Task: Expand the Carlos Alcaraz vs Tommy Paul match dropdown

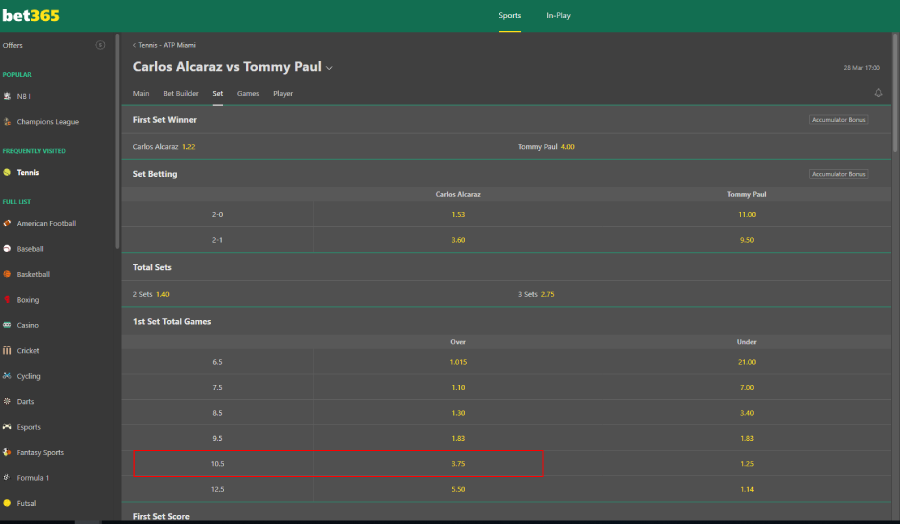Action: [x=329, y=68]
